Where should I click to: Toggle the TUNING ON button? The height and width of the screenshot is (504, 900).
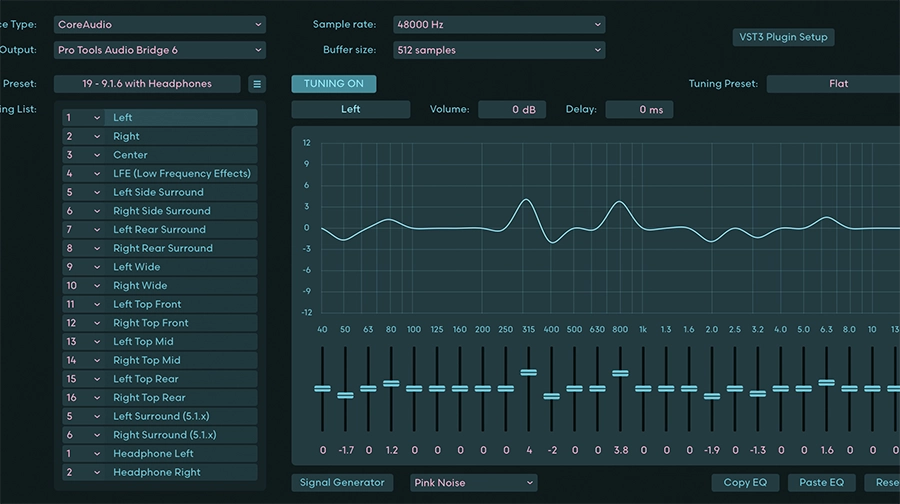[x=334, y=84]
